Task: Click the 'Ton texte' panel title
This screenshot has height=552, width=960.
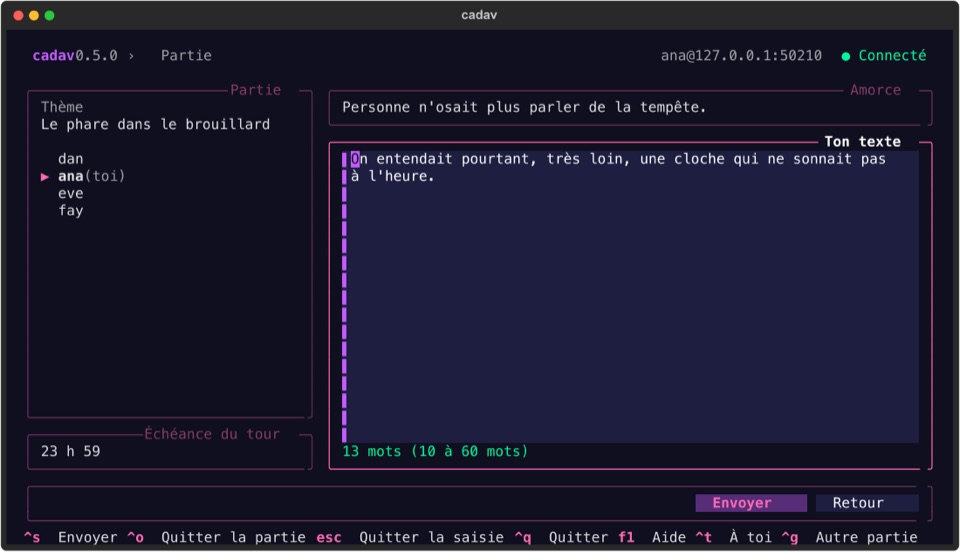Action: [862, 142]
